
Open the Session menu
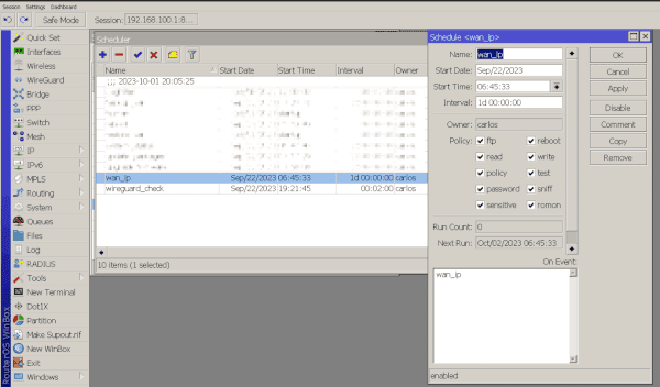[11, 7]
